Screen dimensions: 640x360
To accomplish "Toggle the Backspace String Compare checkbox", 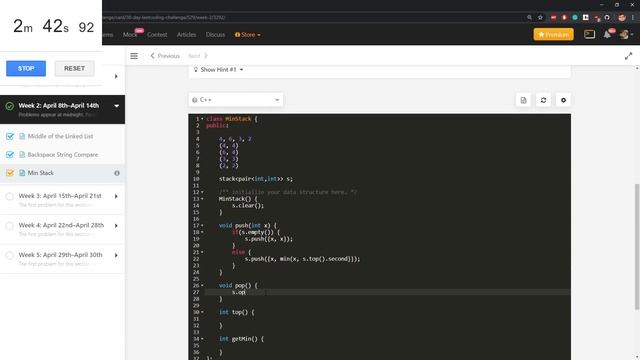I will click(10, 155).
